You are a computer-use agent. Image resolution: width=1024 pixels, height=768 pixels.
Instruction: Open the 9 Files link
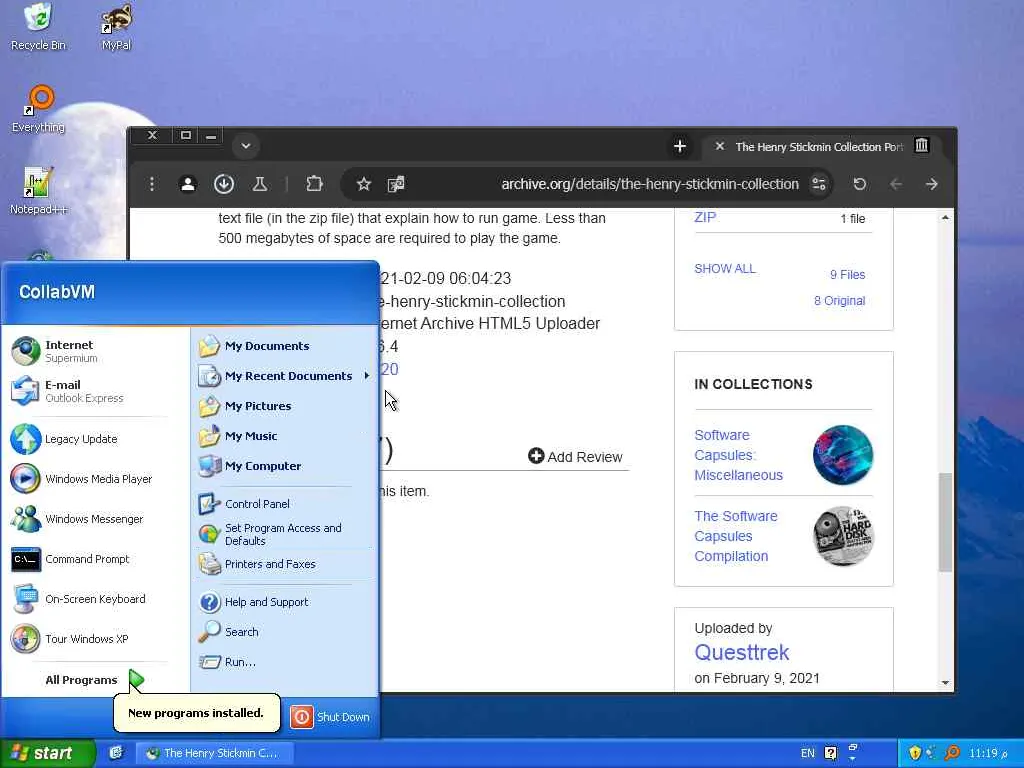tap(847, 275)
